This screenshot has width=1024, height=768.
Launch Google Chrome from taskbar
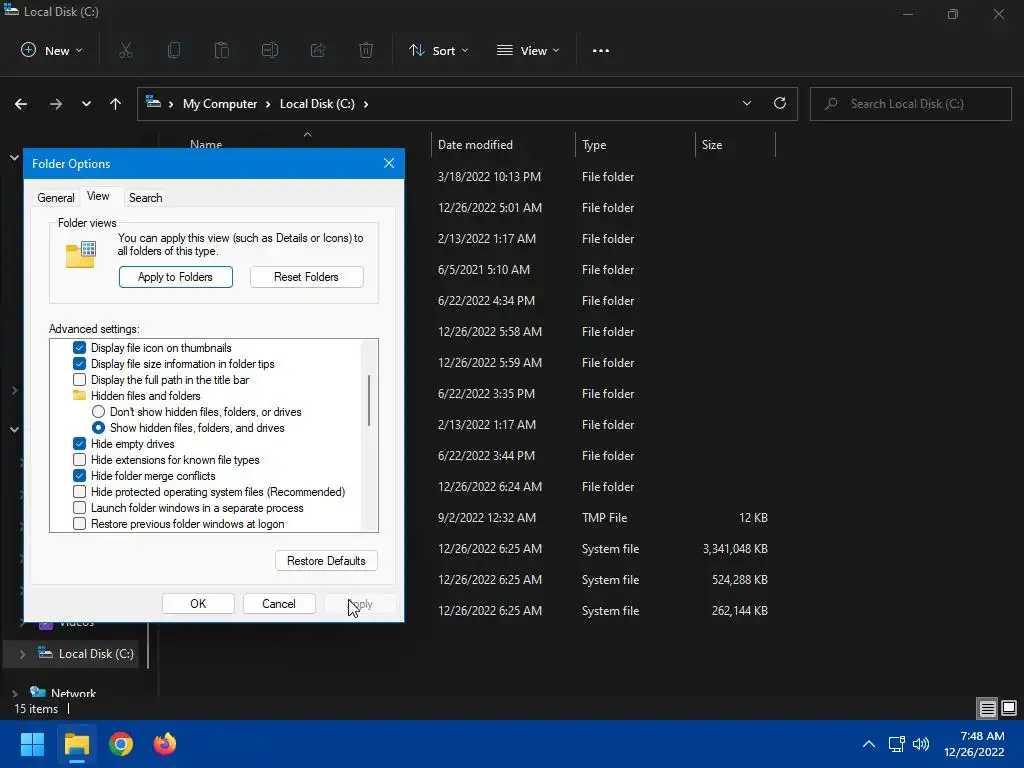tap(121, 744)
